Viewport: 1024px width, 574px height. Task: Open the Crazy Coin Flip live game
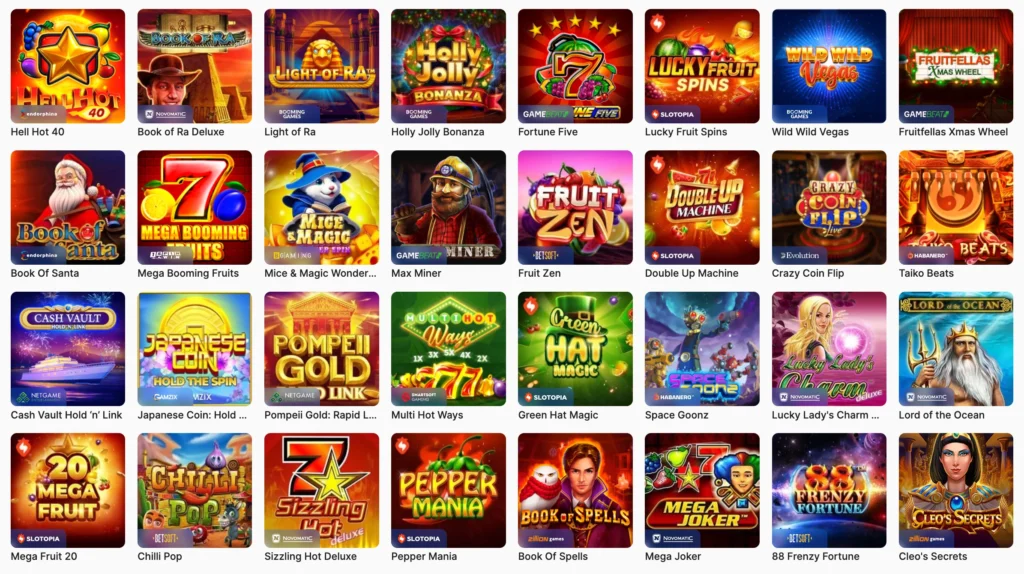[829, 208]
